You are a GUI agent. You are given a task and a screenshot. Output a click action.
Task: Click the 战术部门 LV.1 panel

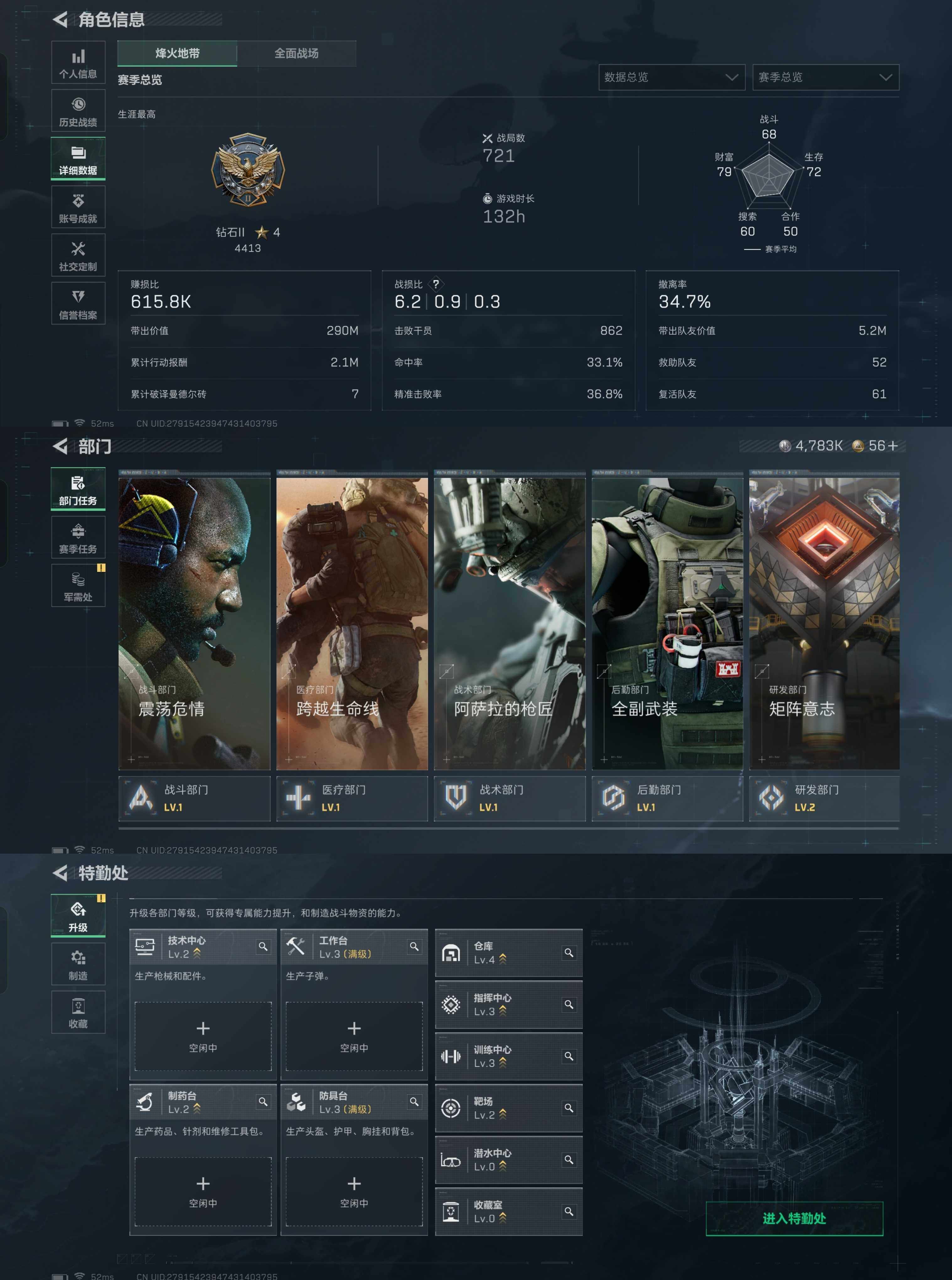click(510, 798)
